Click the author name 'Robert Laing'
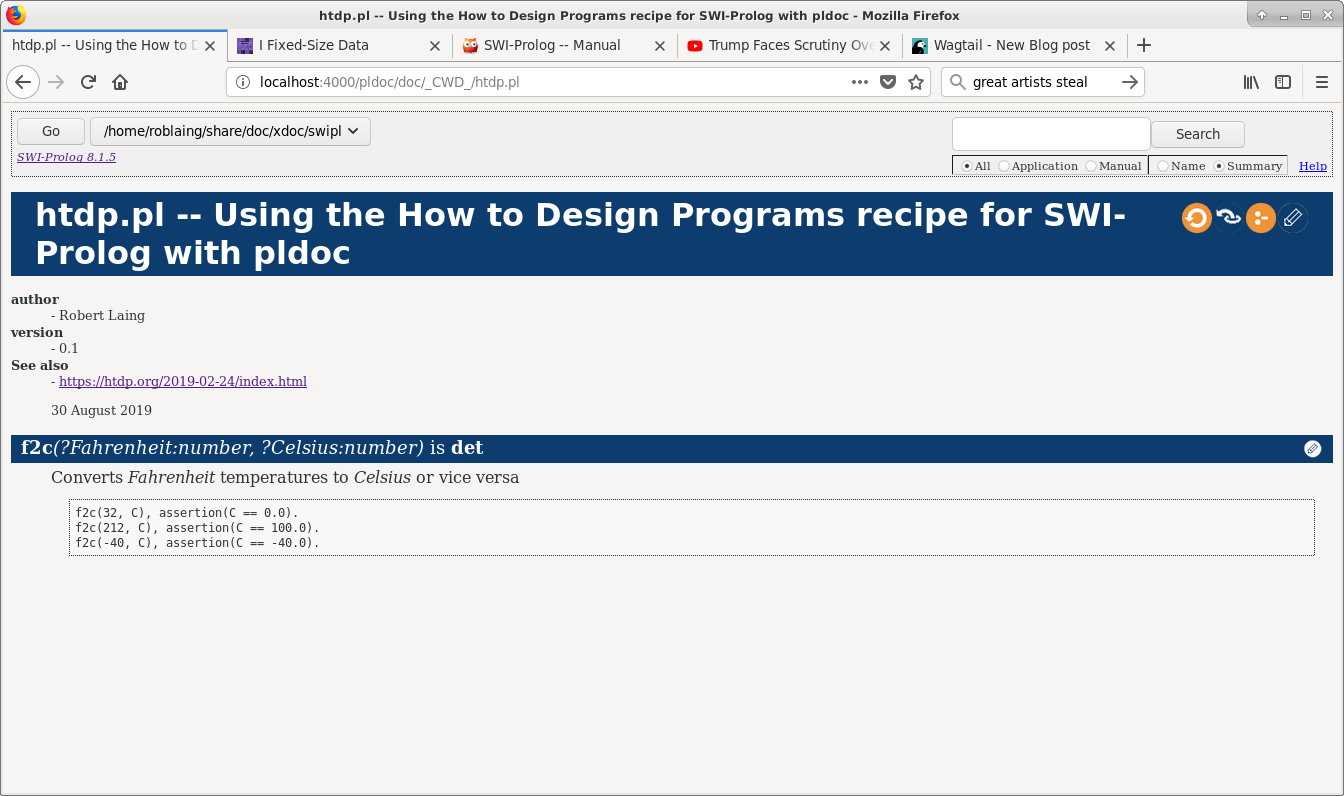 coord(102,316)
